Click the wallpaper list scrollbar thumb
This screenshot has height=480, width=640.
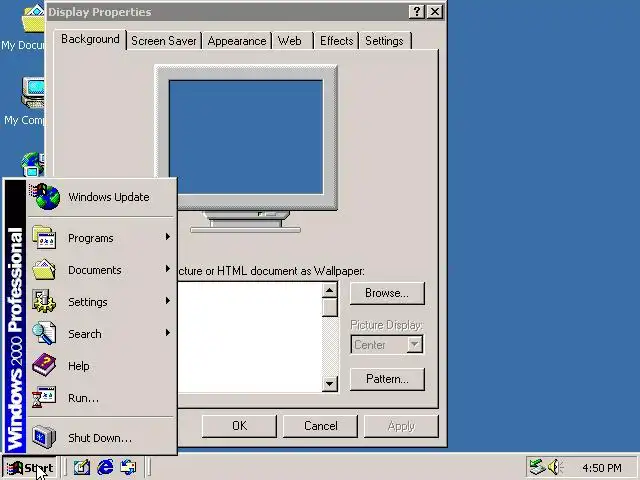329,308
